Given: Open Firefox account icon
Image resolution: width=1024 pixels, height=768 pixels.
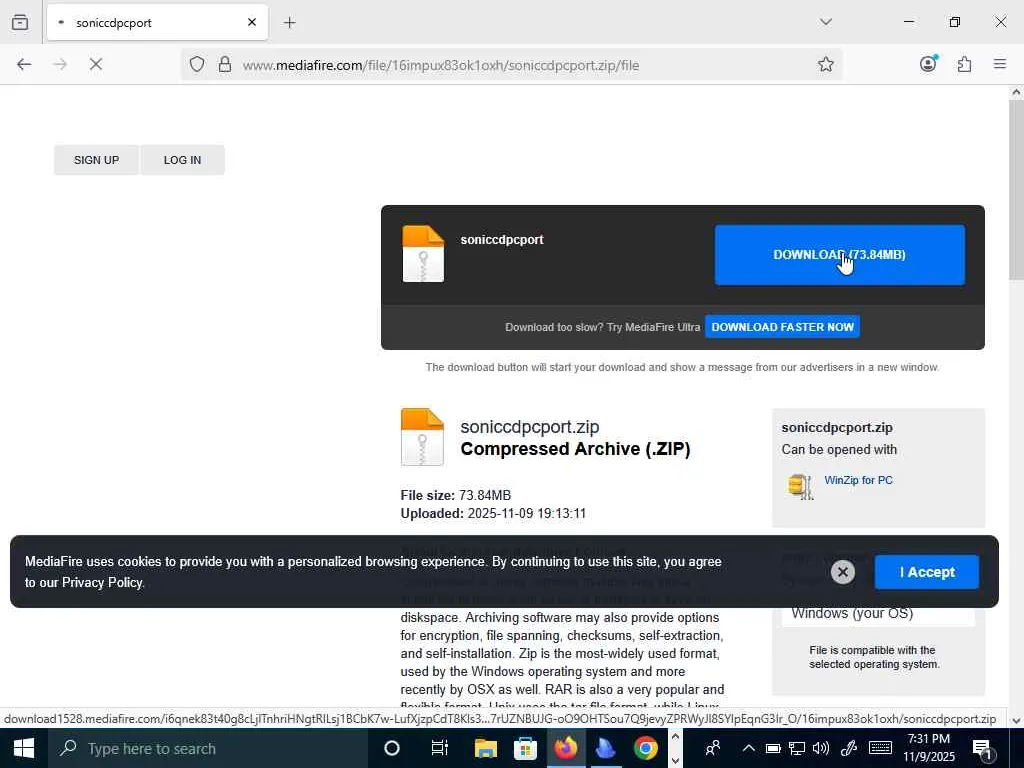Looking at the screenshot, I should click(928, 63).
